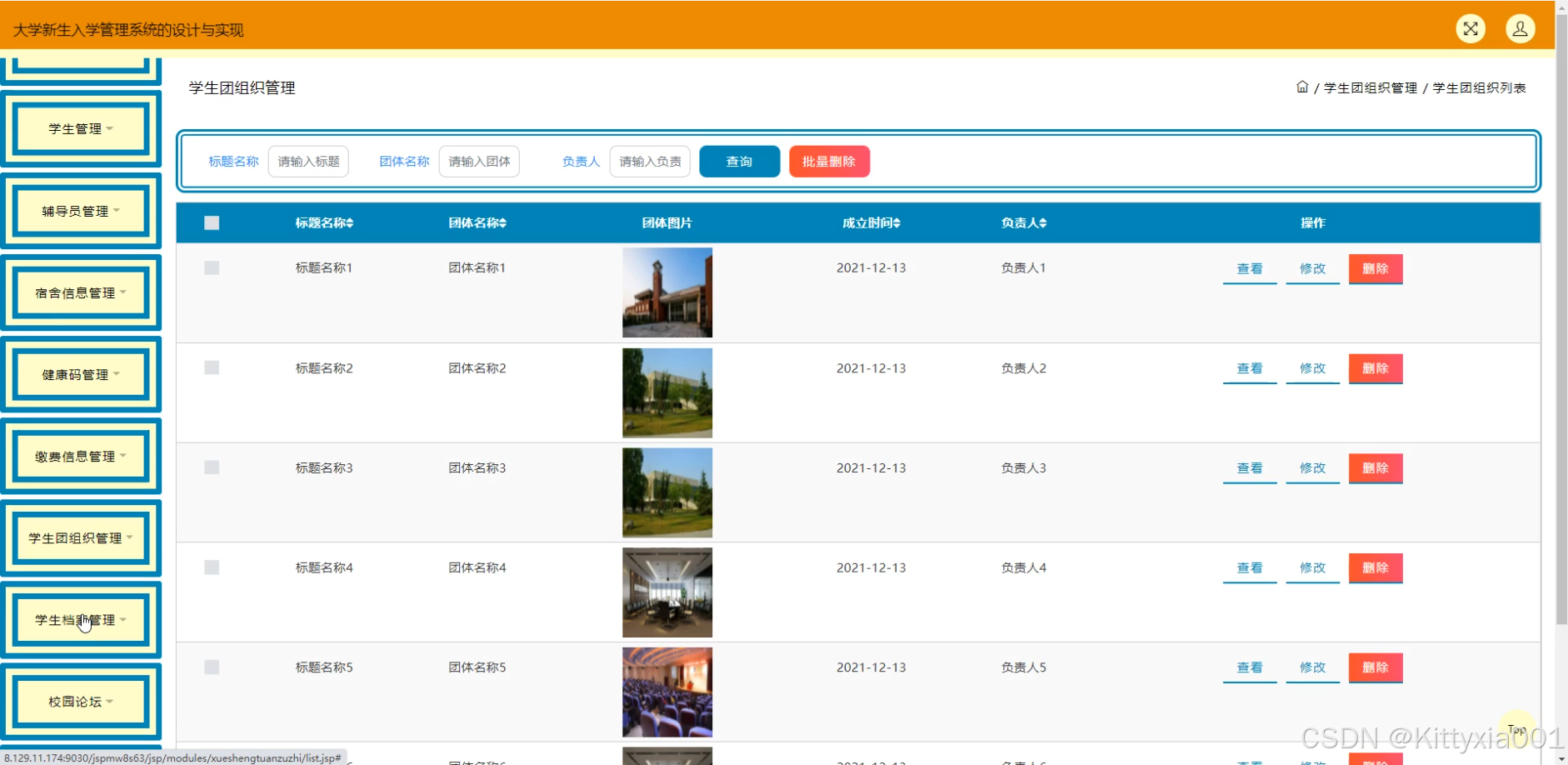Expand the 缴费信息管理 sidebar menu
The width and height of the screenshot is (1568, 765).
(81, 457)
